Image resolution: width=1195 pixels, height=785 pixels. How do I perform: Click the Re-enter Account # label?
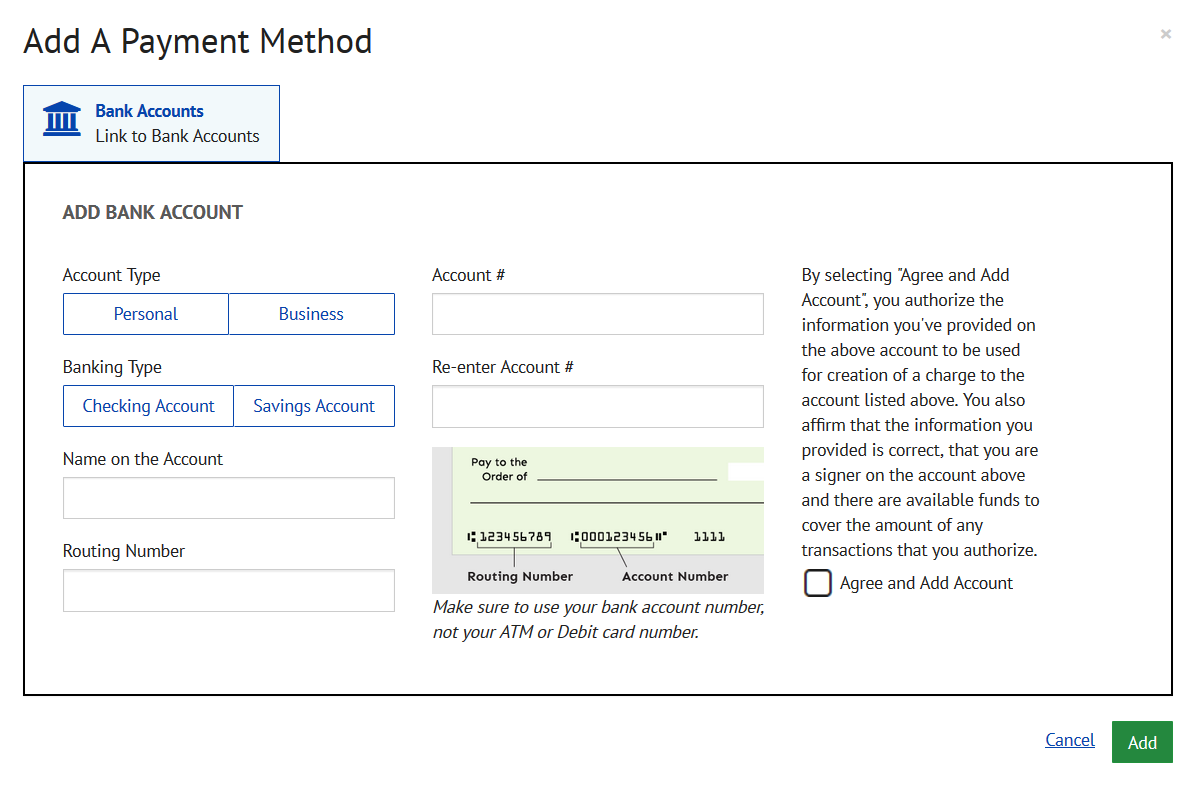pyautogui.click(x=502, y=367)
